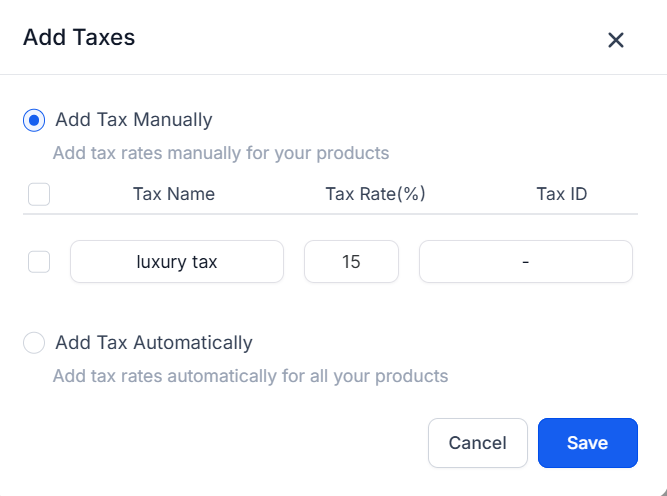The image size is (667, 496).
Task: Click the Tax ID column header
Action: (562, 194)
